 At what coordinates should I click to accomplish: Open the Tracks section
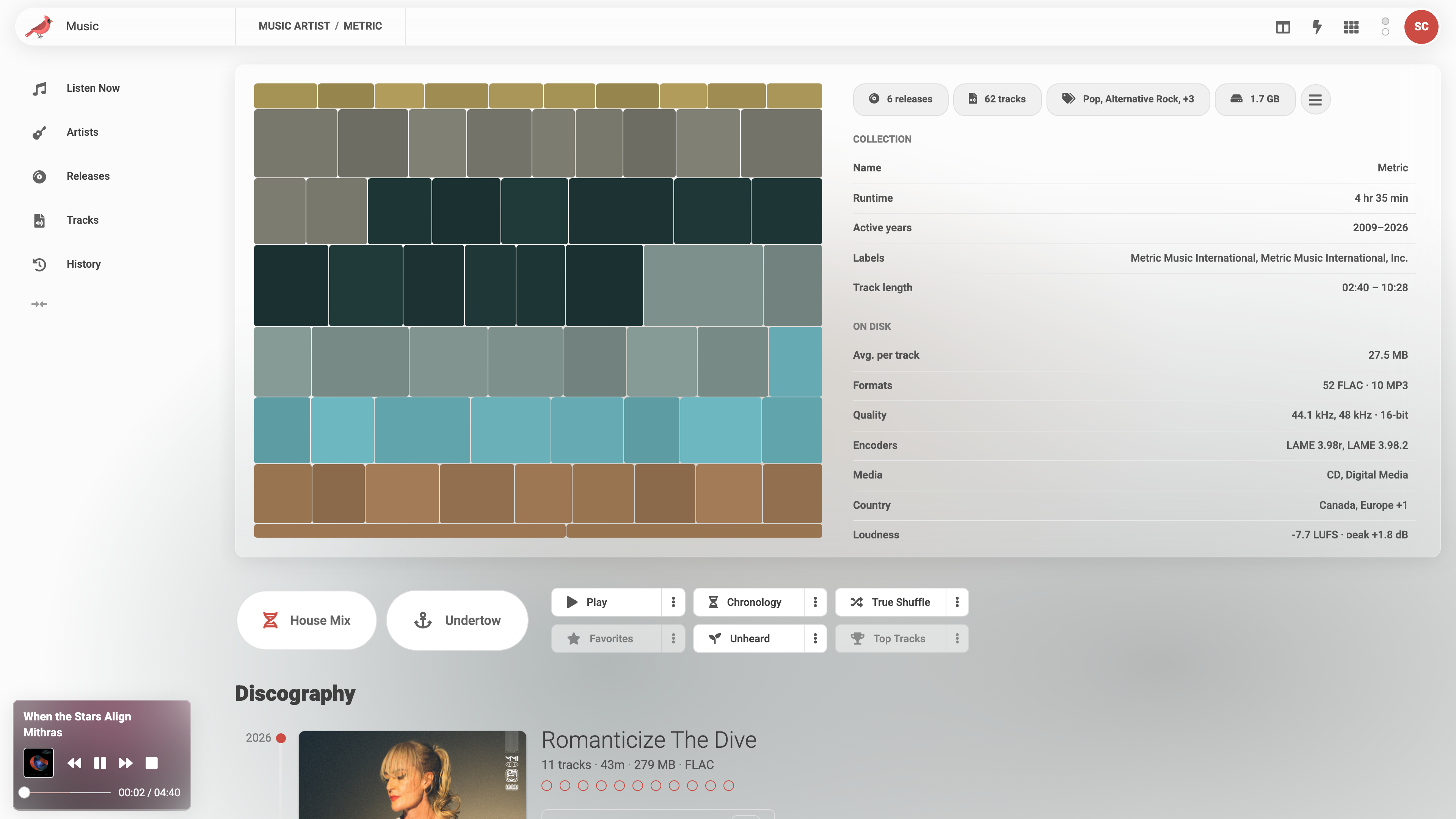(x=83, y=220)
